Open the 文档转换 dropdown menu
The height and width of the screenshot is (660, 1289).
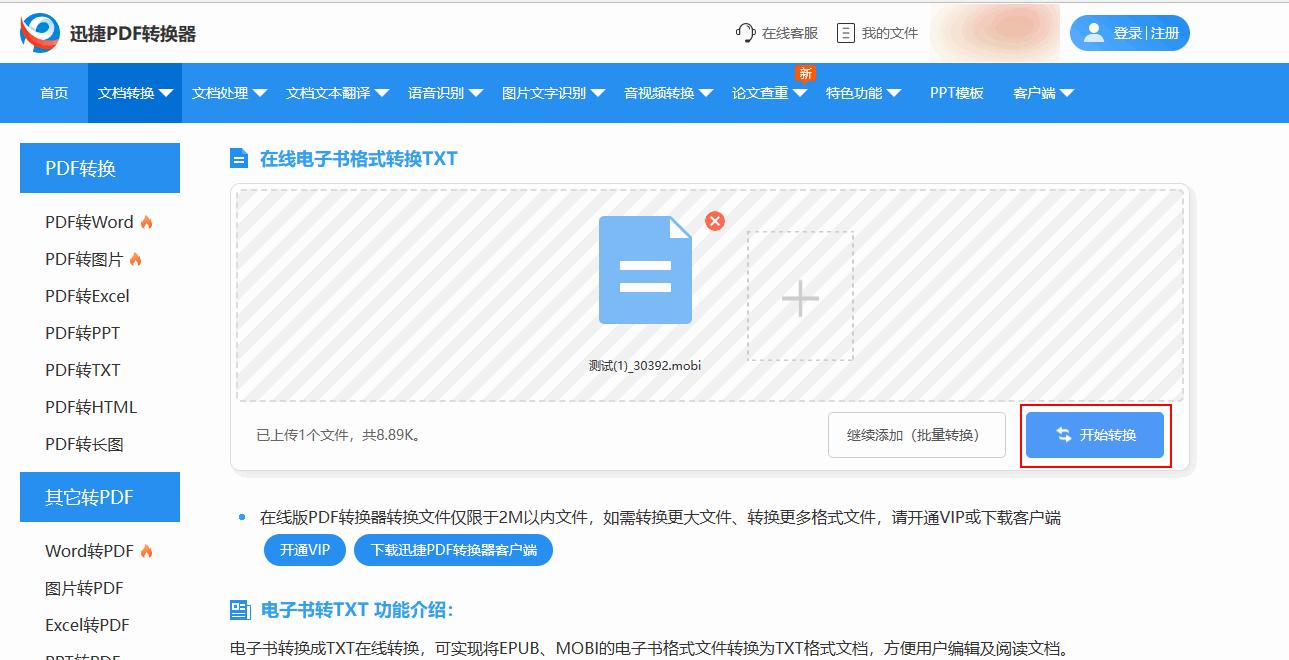[x=135, y=92]
